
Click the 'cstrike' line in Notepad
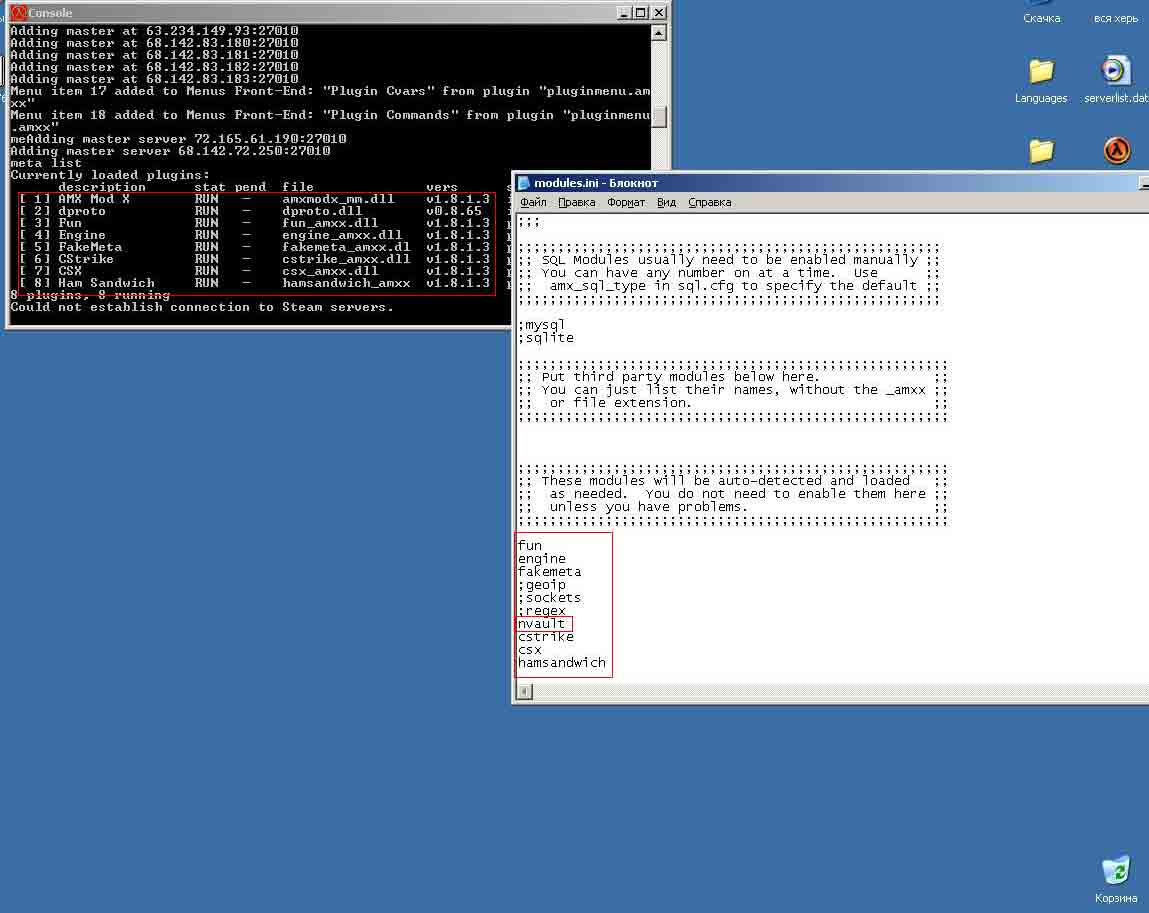[x=546, y=637]
